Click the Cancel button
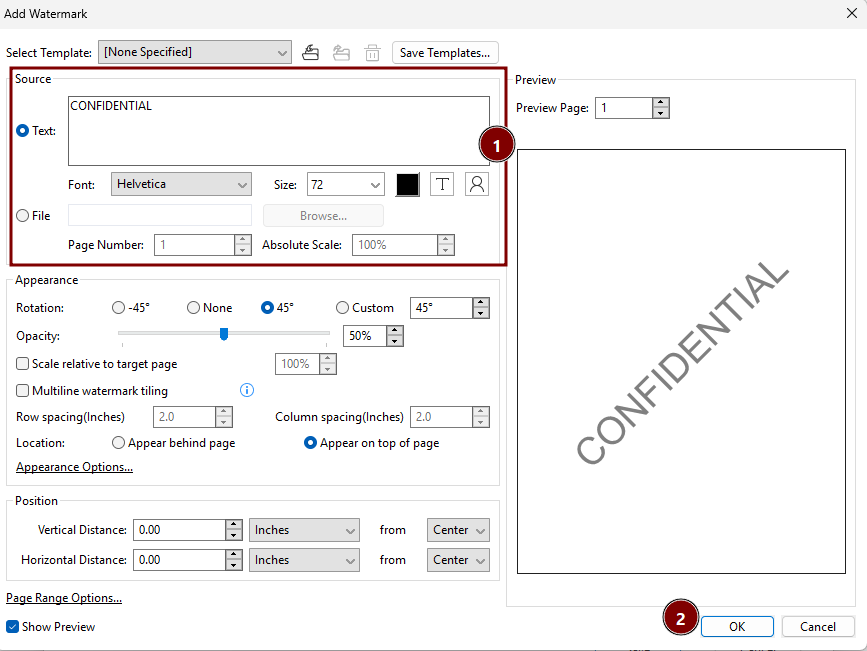The height and width of the screenshot is (651, 867). click(x=818, y=627)
